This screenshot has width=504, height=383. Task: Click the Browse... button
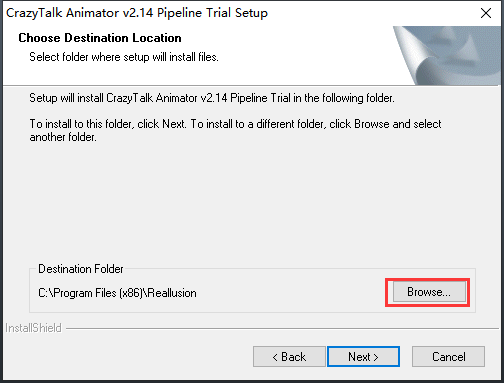tap(429, 292)
